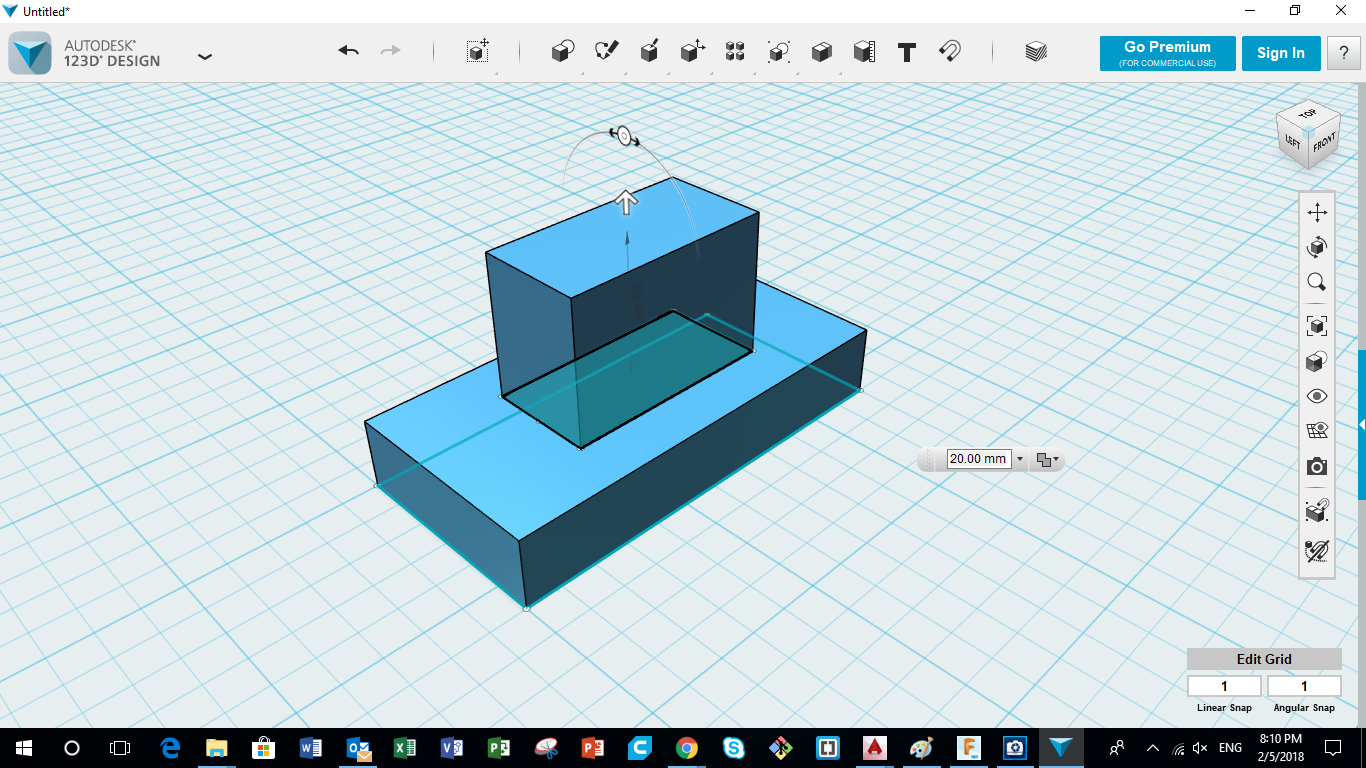
Task: Click the rotation tilt manipulator handle
Action: pos(625,136)
